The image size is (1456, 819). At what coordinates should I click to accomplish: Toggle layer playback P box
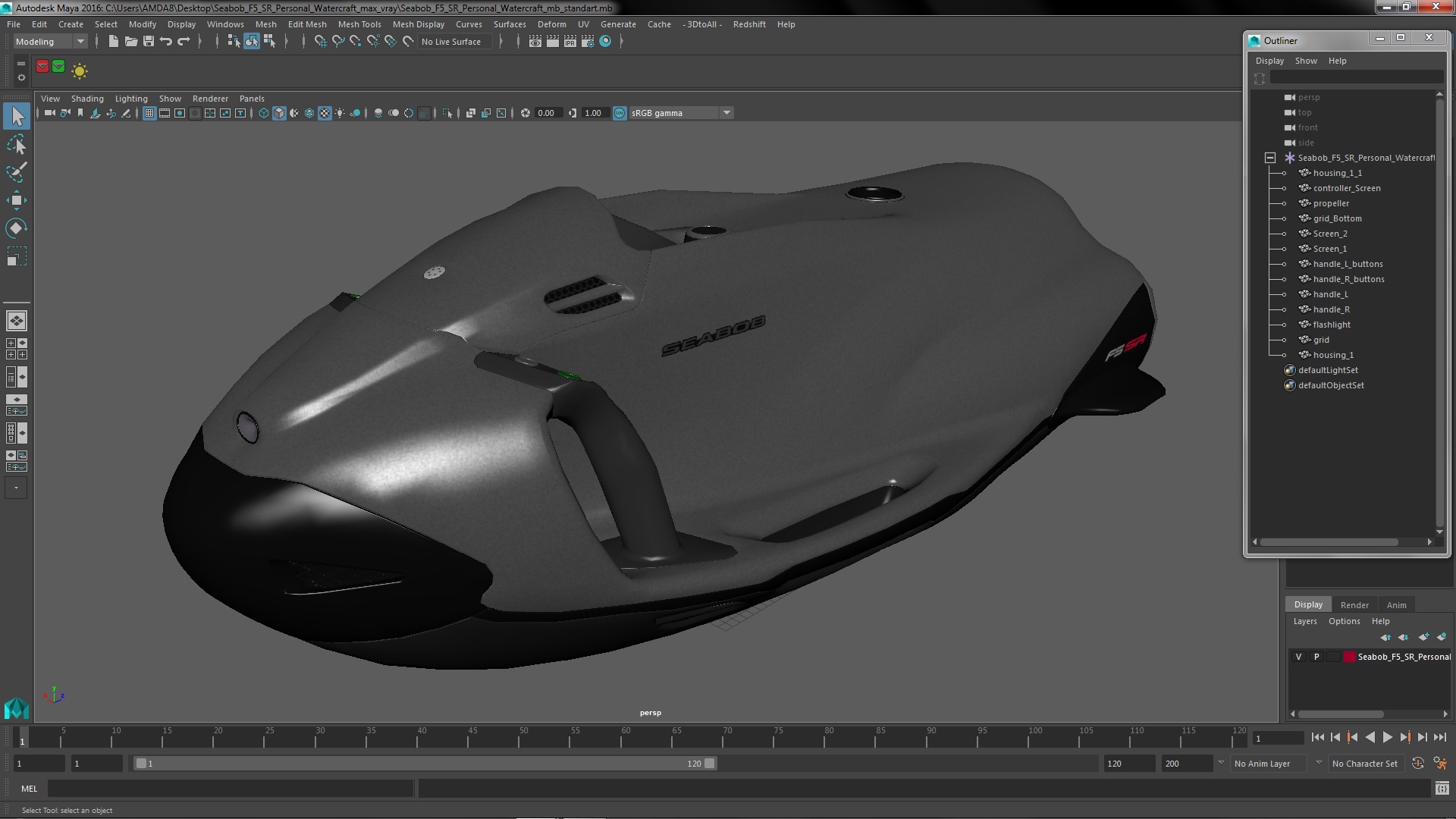(x=1316, y=657)
